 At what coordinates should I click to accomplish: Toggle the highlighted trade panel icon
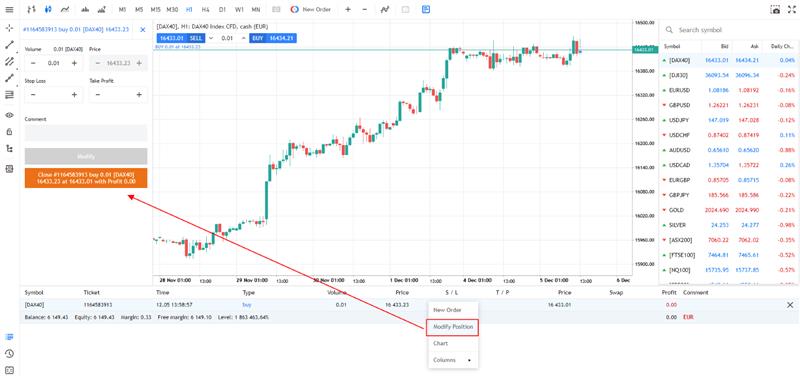point(426,9)
